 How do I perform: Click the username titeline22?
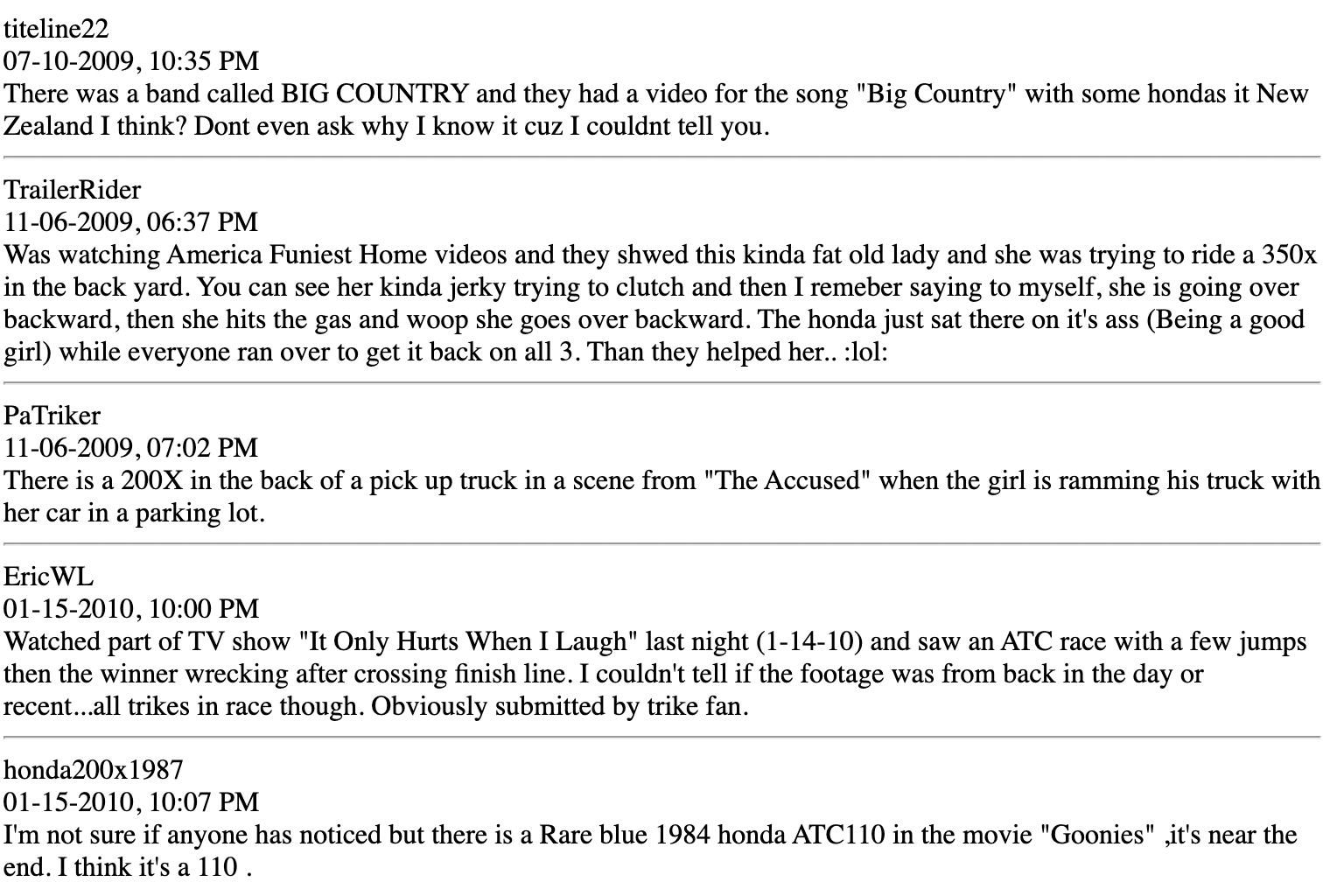click(57, 29)
